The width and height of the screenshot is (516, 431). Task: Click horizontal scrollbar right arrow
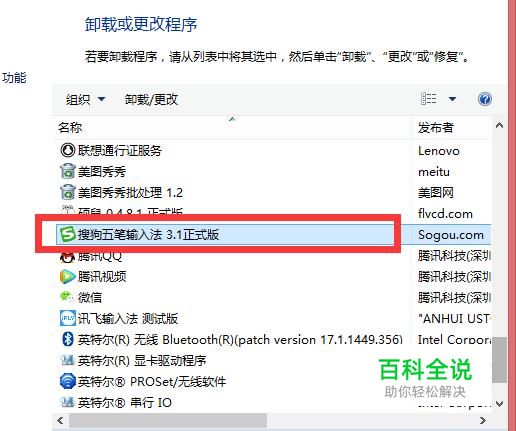(x=482, y=420)
